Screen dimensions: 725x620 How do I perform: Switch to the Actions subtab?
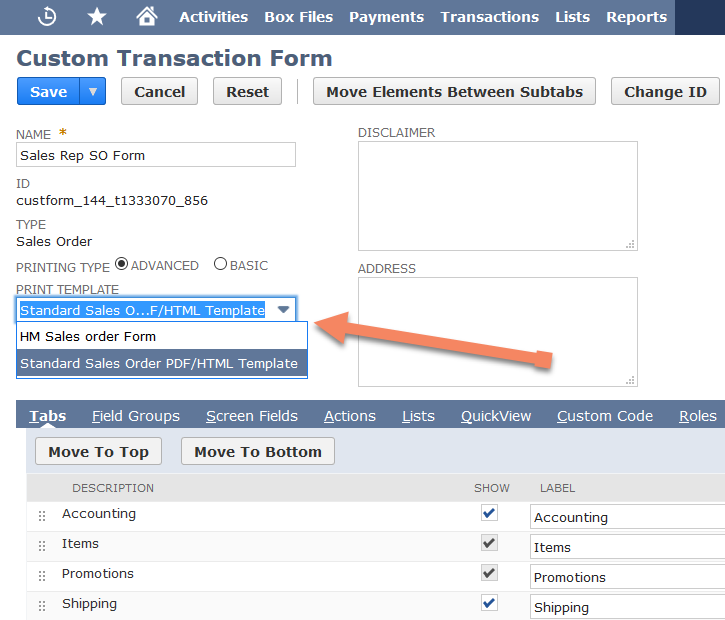point(350,416)
